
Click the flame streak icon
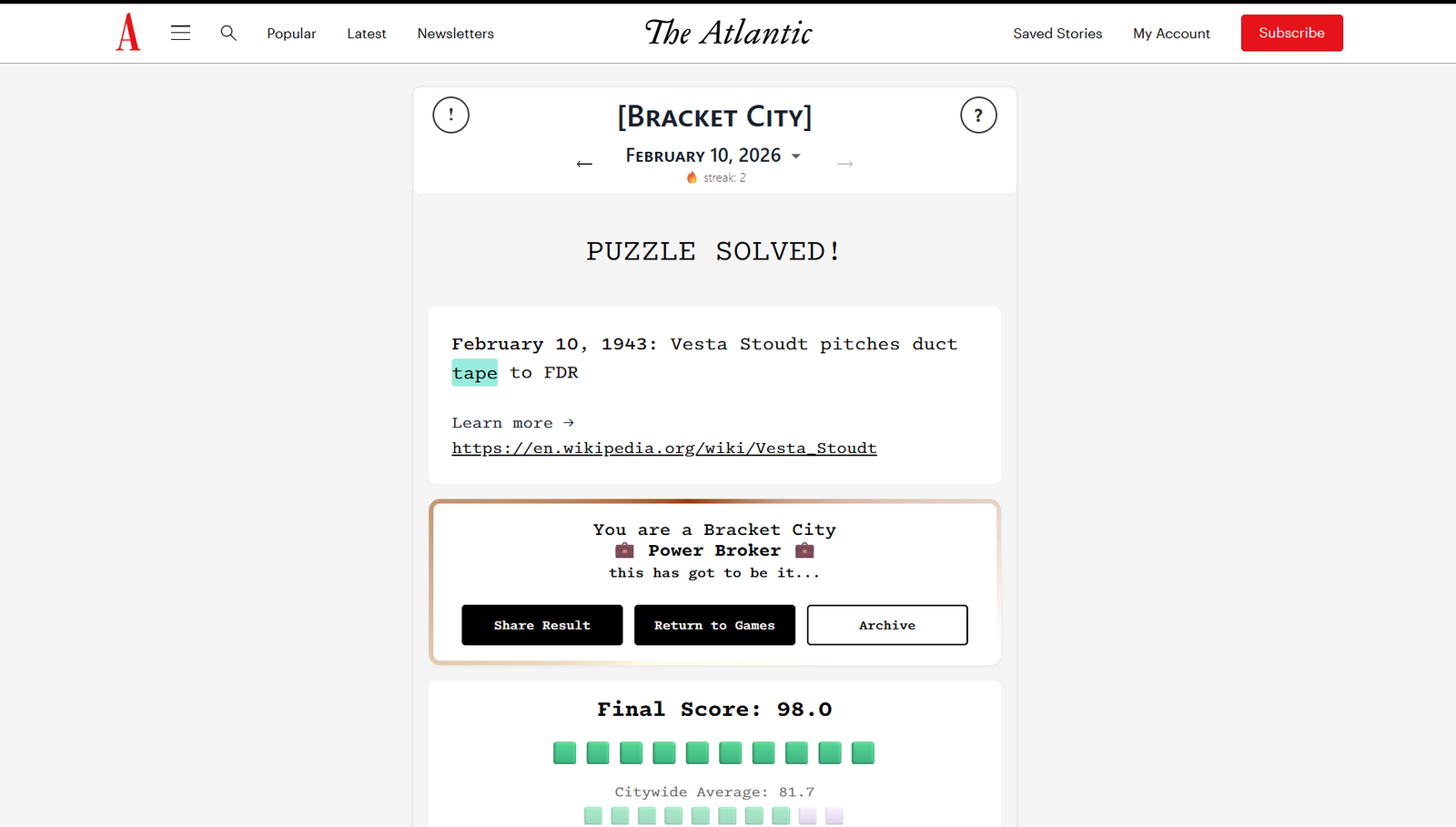(x=693, y=177)
